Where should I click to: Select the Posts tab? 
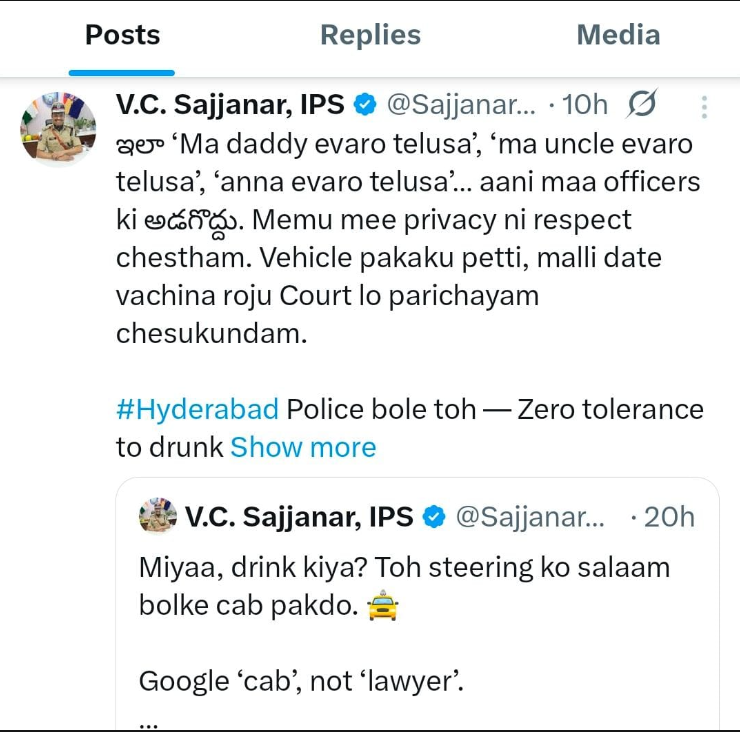pyautogui.click(x=122, y=36)
